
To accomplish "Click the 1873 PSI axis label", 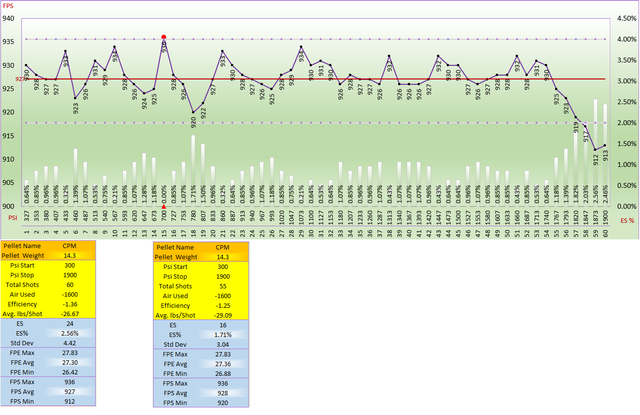I will (x=596, y=215).
